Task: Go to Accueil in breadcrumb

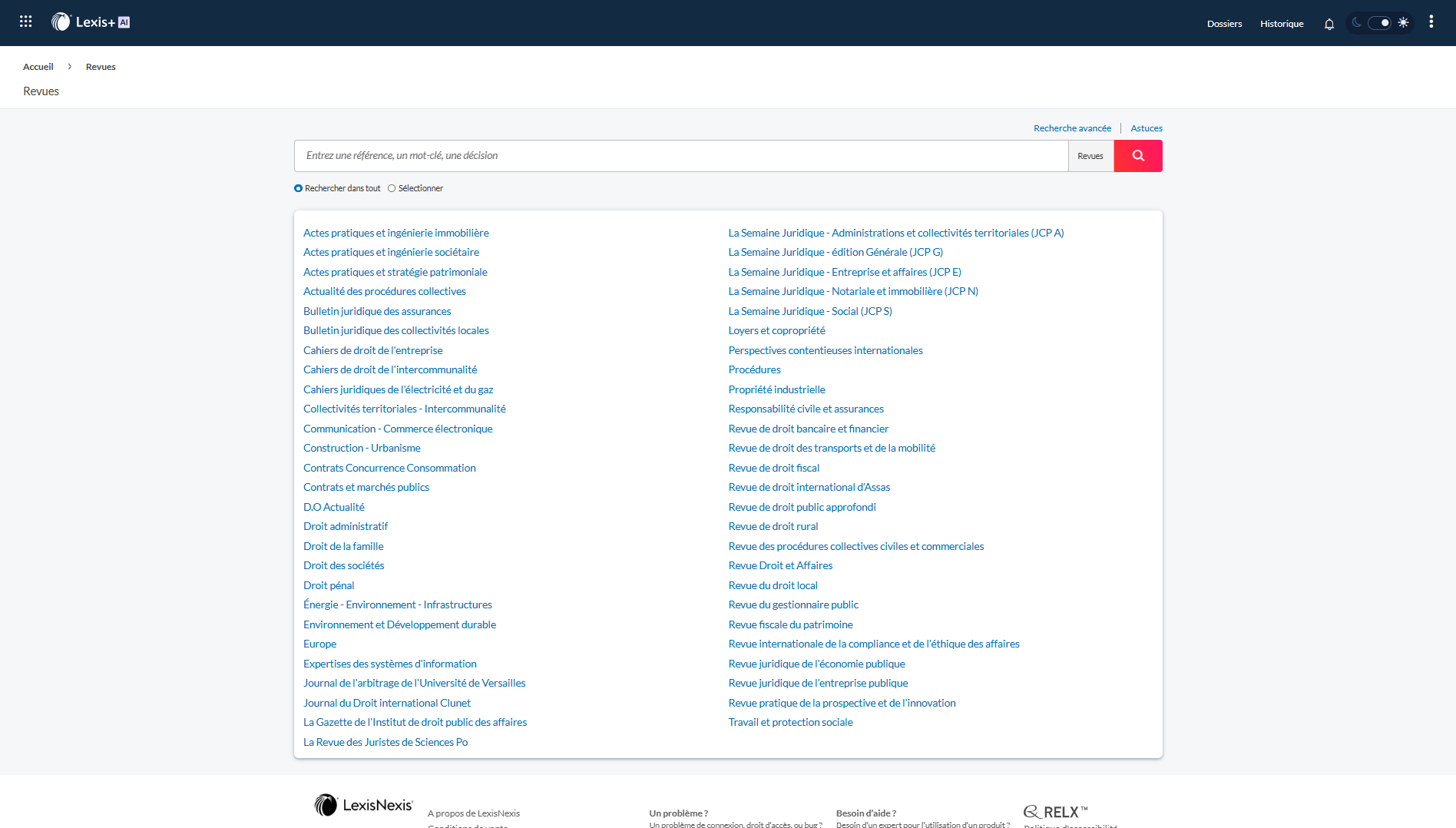Action: click(x=38, y=67)
